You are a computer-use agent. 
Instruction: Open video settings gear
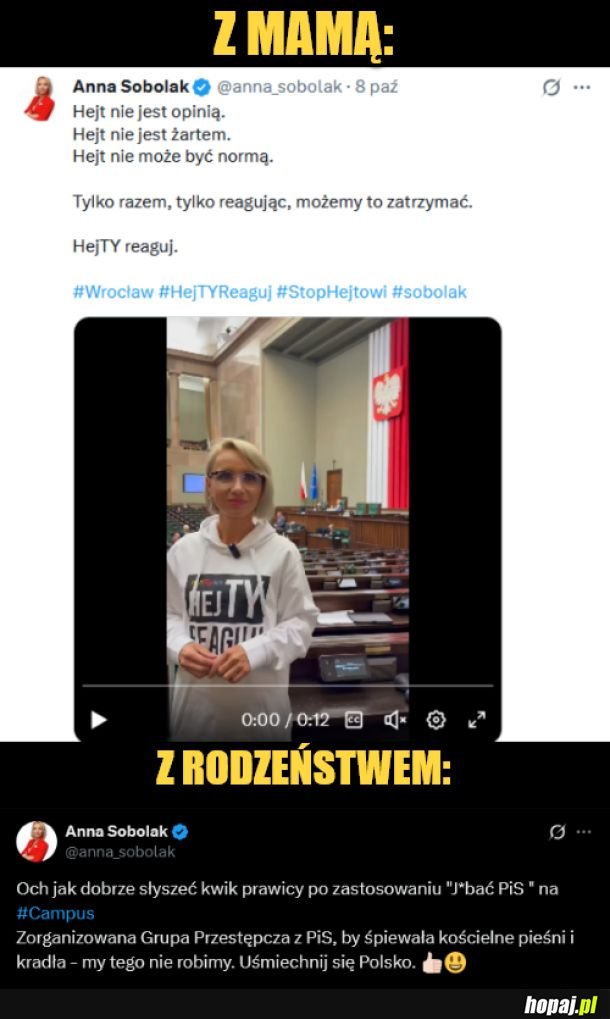436,719
